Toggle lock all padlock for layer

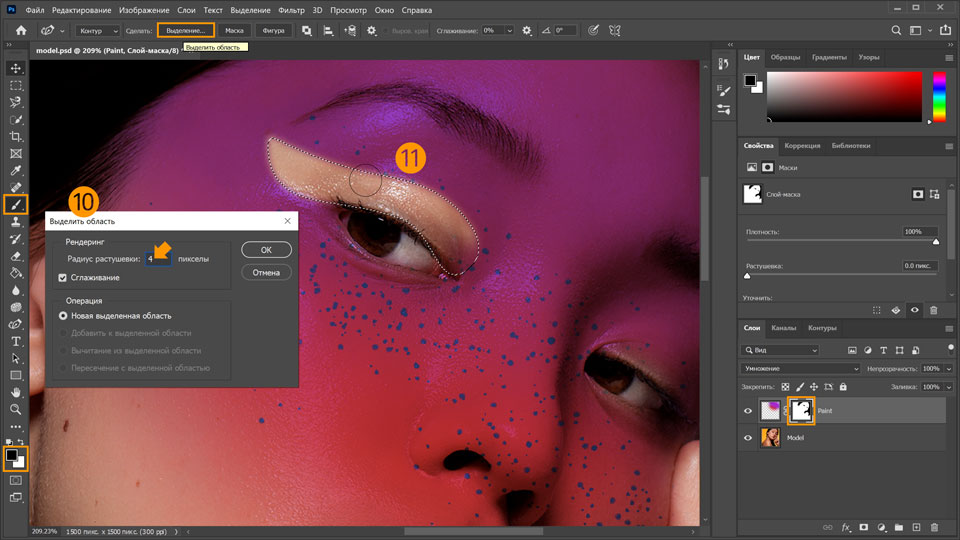point(843,387)
